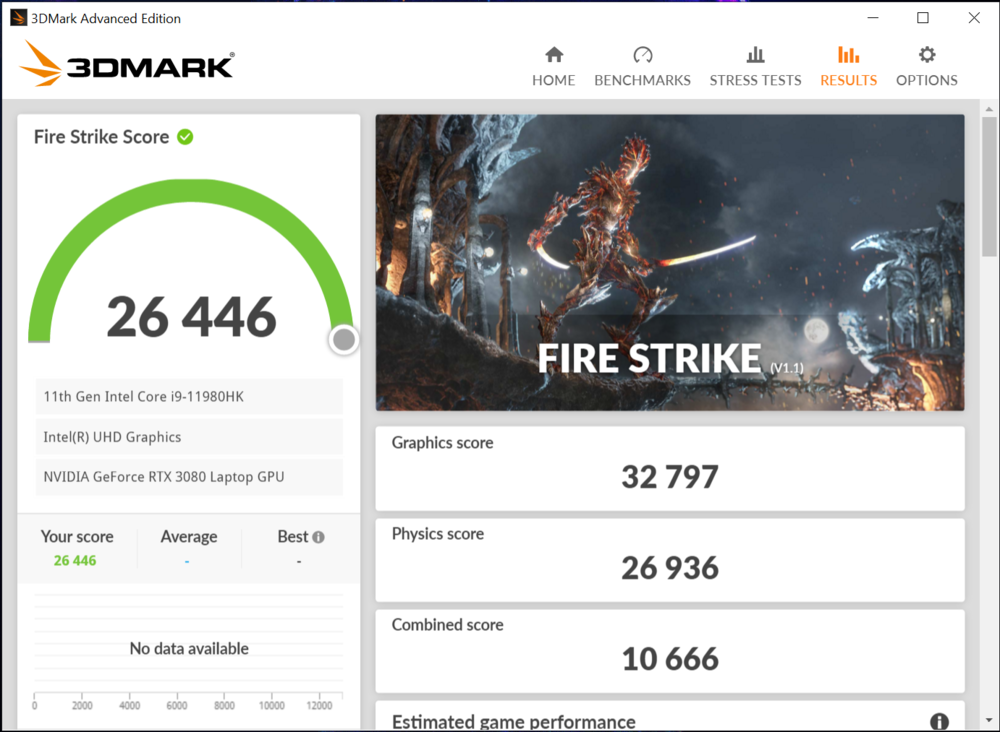Click the title bar 3DMark app icon
This screenshot has width=1000, height=732.
click(x=18, y=18)
